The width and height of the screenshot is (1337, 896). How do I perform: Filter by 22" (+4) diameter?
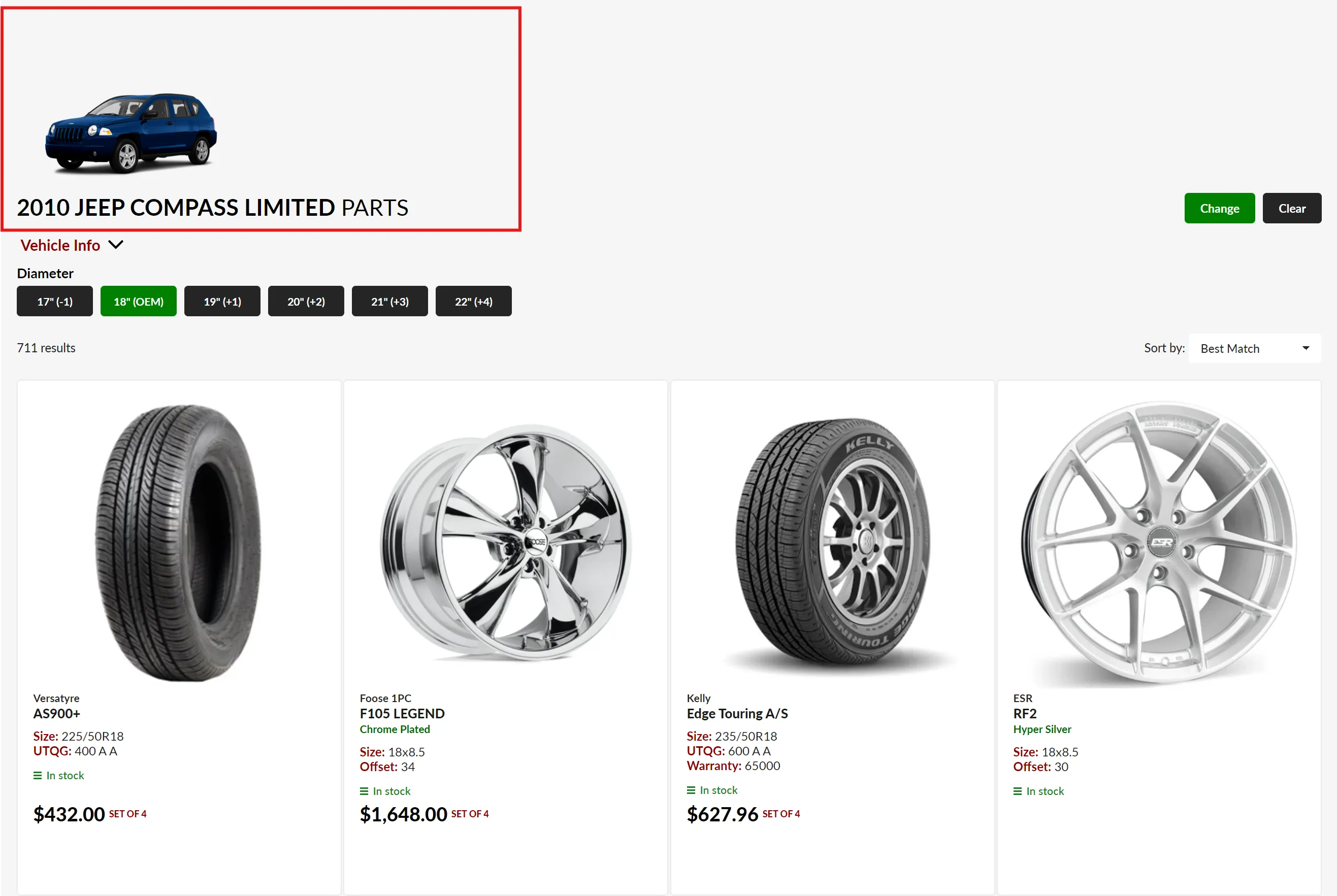pyautogui.click(x=473, y=301)
